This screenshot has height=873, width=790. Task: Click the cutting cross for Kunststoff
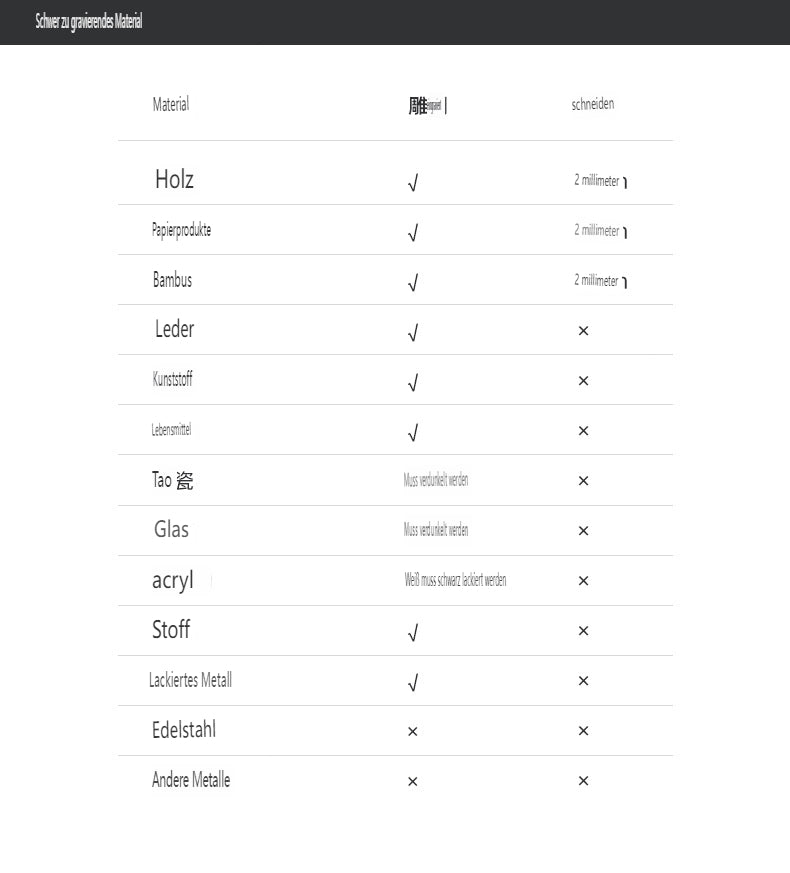pyautogui.click(x=583, y=381)
